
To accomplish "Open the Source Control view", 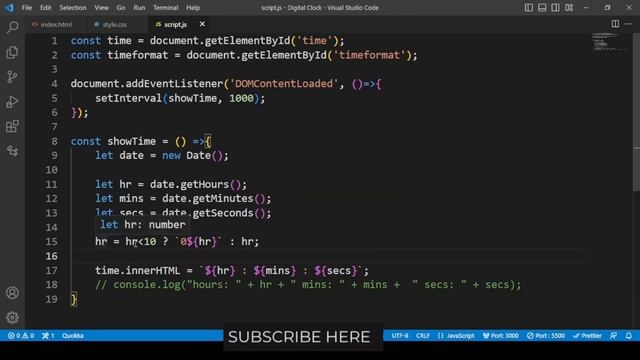I will (12, 77).
